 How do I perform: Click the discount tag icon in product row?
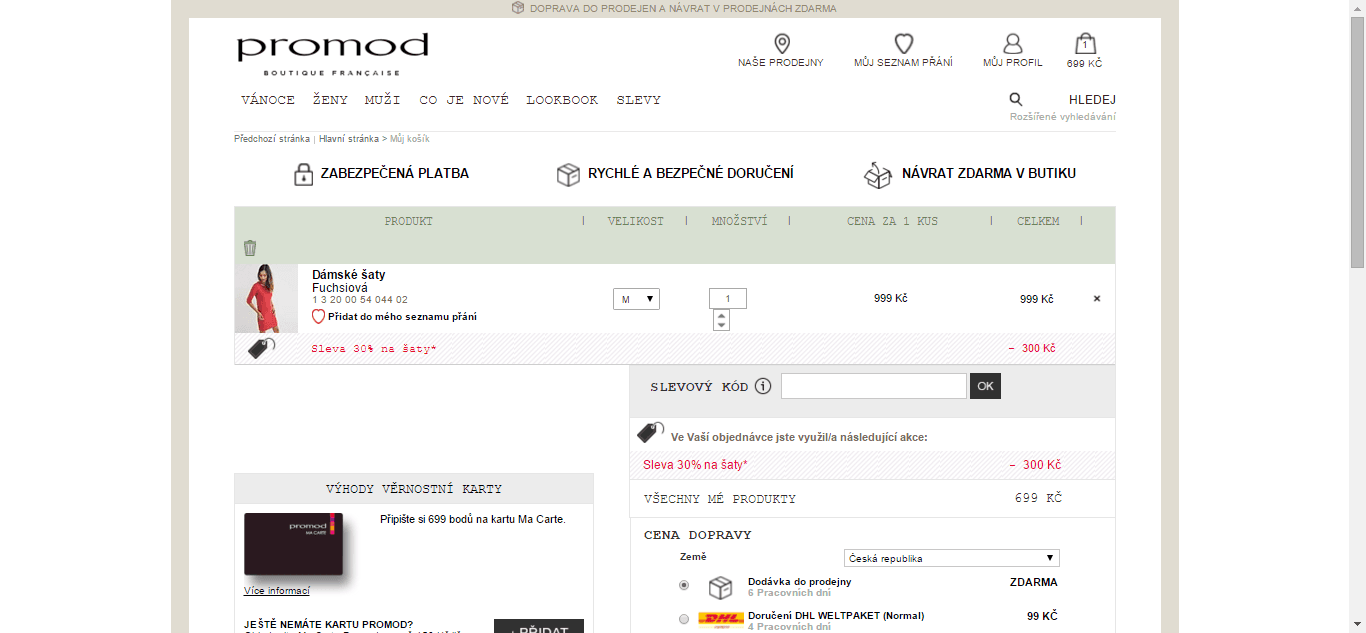click(262, 348)
